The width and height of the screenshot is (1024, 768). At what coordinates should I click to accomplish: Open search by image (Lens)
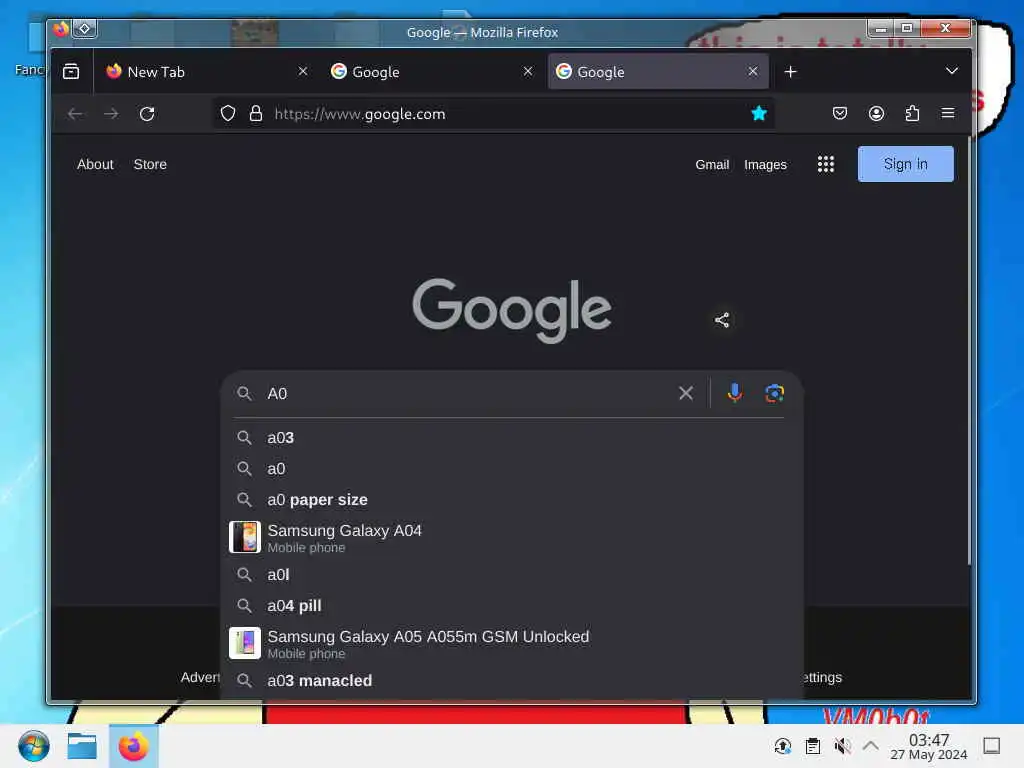(x=774, y=393)
